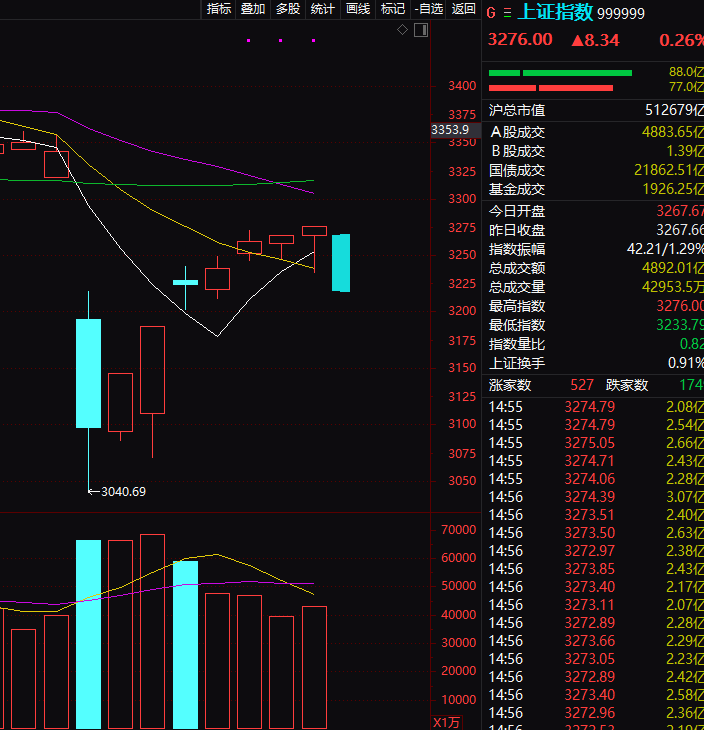
Task: Click -自选 to remove from watchlist
Action: [x=428, y=9]
